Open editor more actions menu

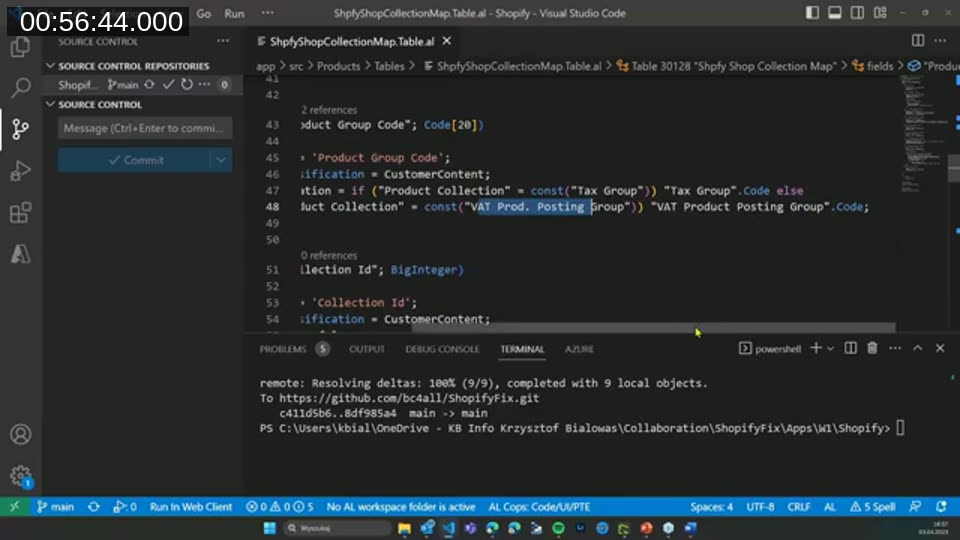pyautogui.click(x=940, y=41)
